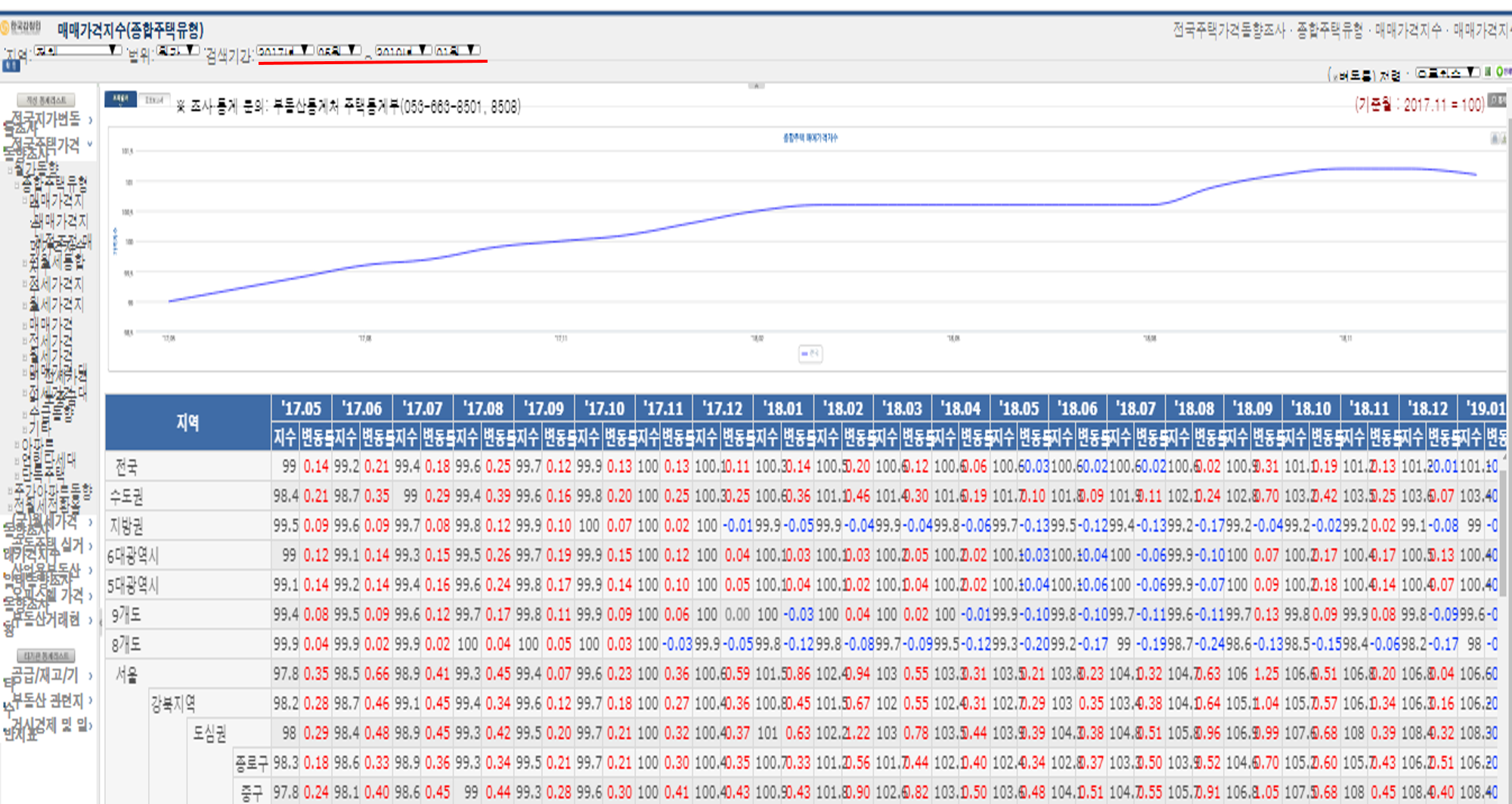Click 종합주택유형 in the breadcrumb
The image size is (1512, 804).
[1330, 30]
